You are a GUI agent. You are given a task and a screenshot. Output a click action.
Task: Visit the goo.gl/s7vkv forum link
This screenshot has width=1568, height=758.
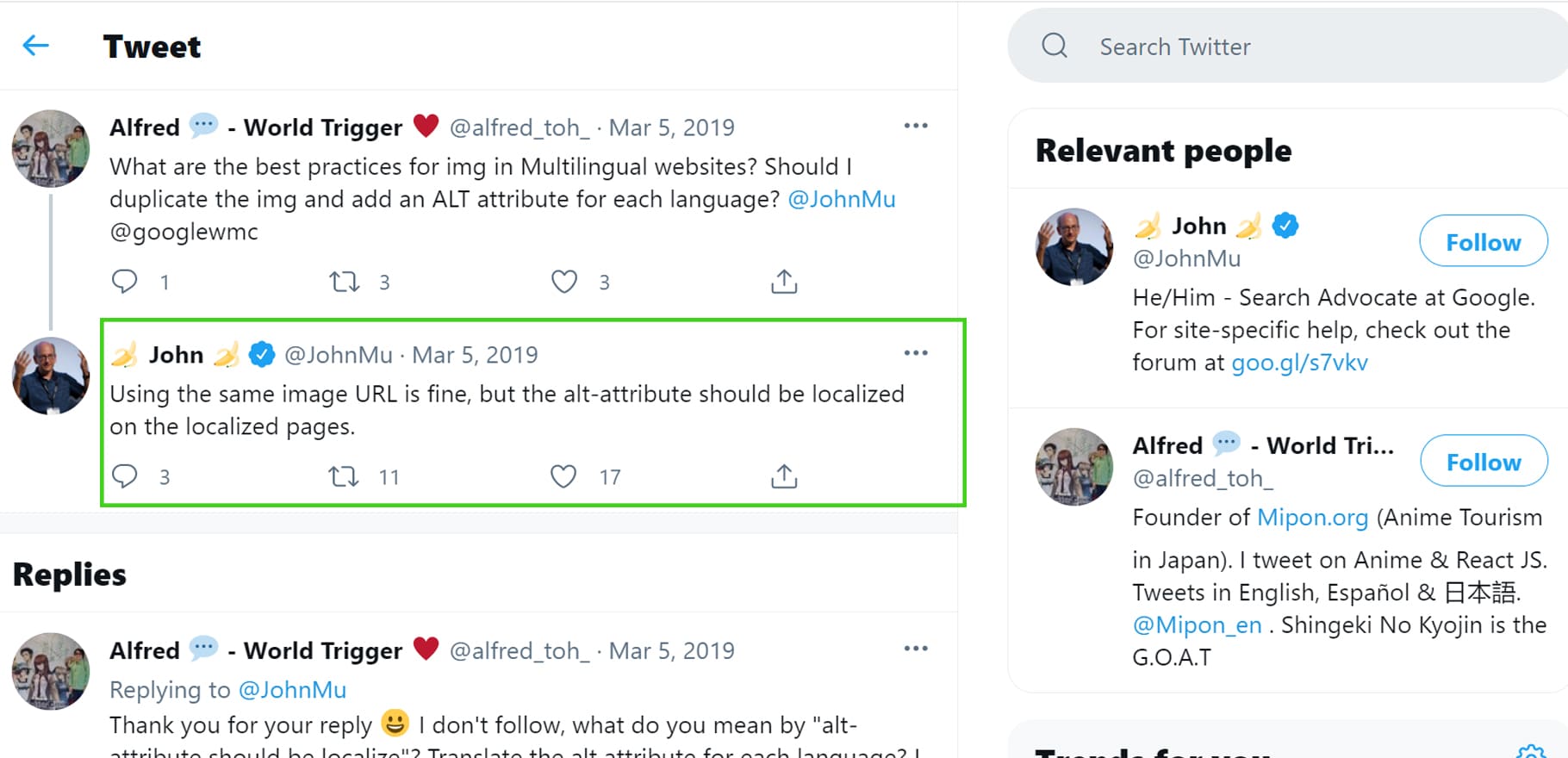pyautogui.click(x=1299, y=363)
